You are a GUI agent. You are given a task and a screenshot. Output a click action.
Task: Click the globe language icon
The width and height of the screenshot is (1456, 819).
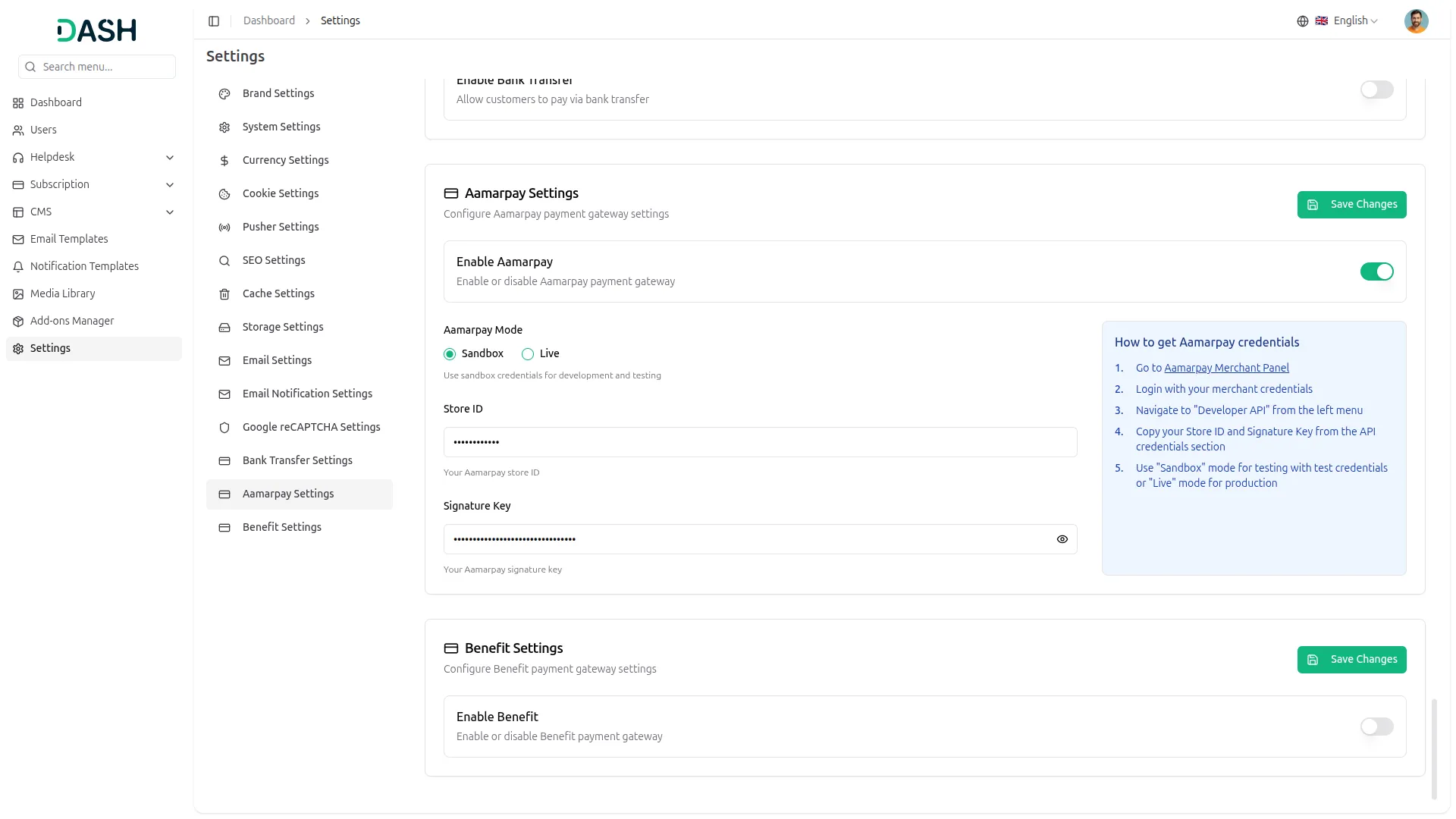(x=1303, y=21)
